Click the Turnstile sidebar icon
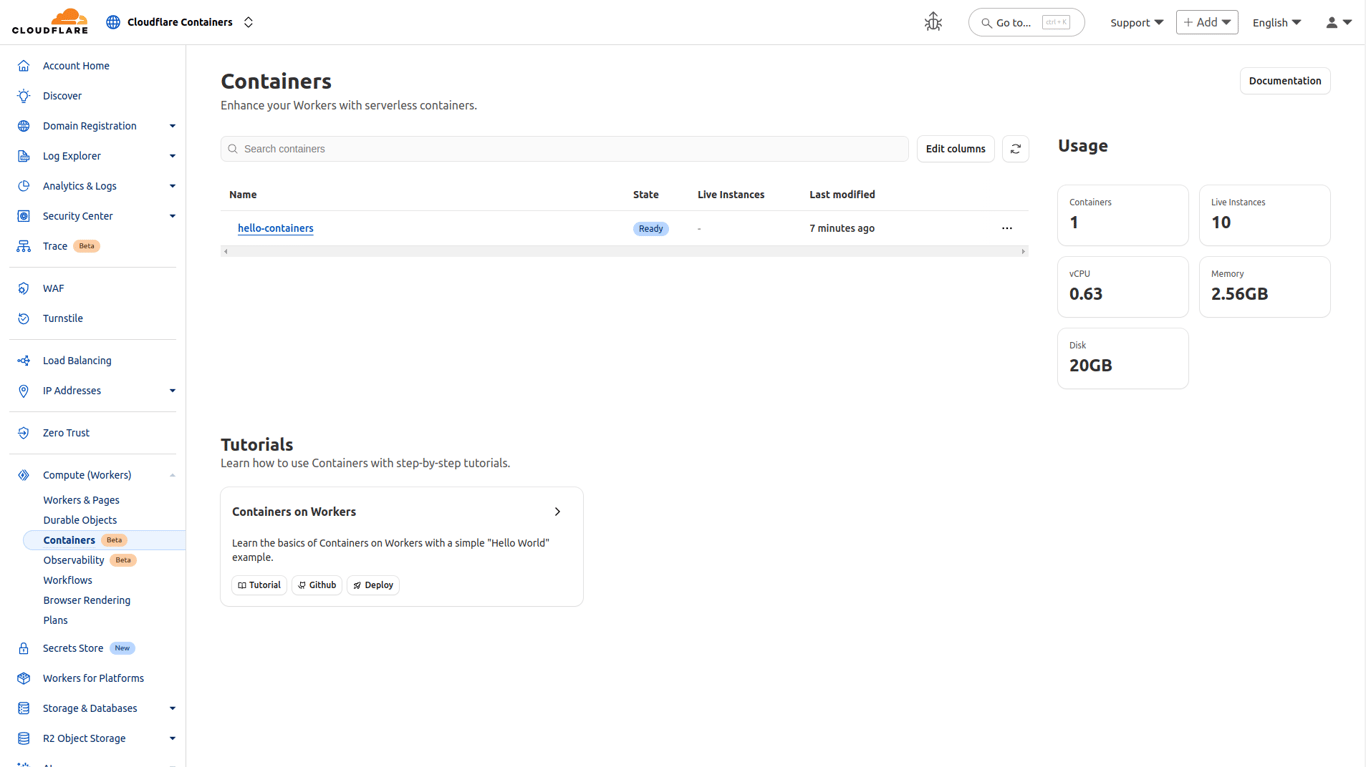Image resolution: width=1366 pixels, height=767 pixels. (24, 319)
